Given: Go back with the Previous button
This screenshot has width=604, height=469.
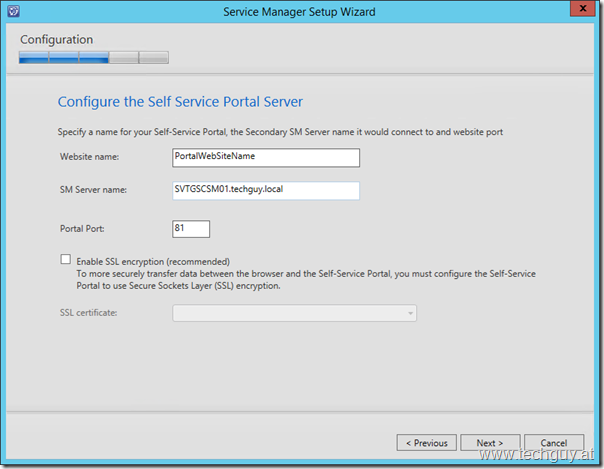Looking at the screenshot, I should tap(426, 443).
